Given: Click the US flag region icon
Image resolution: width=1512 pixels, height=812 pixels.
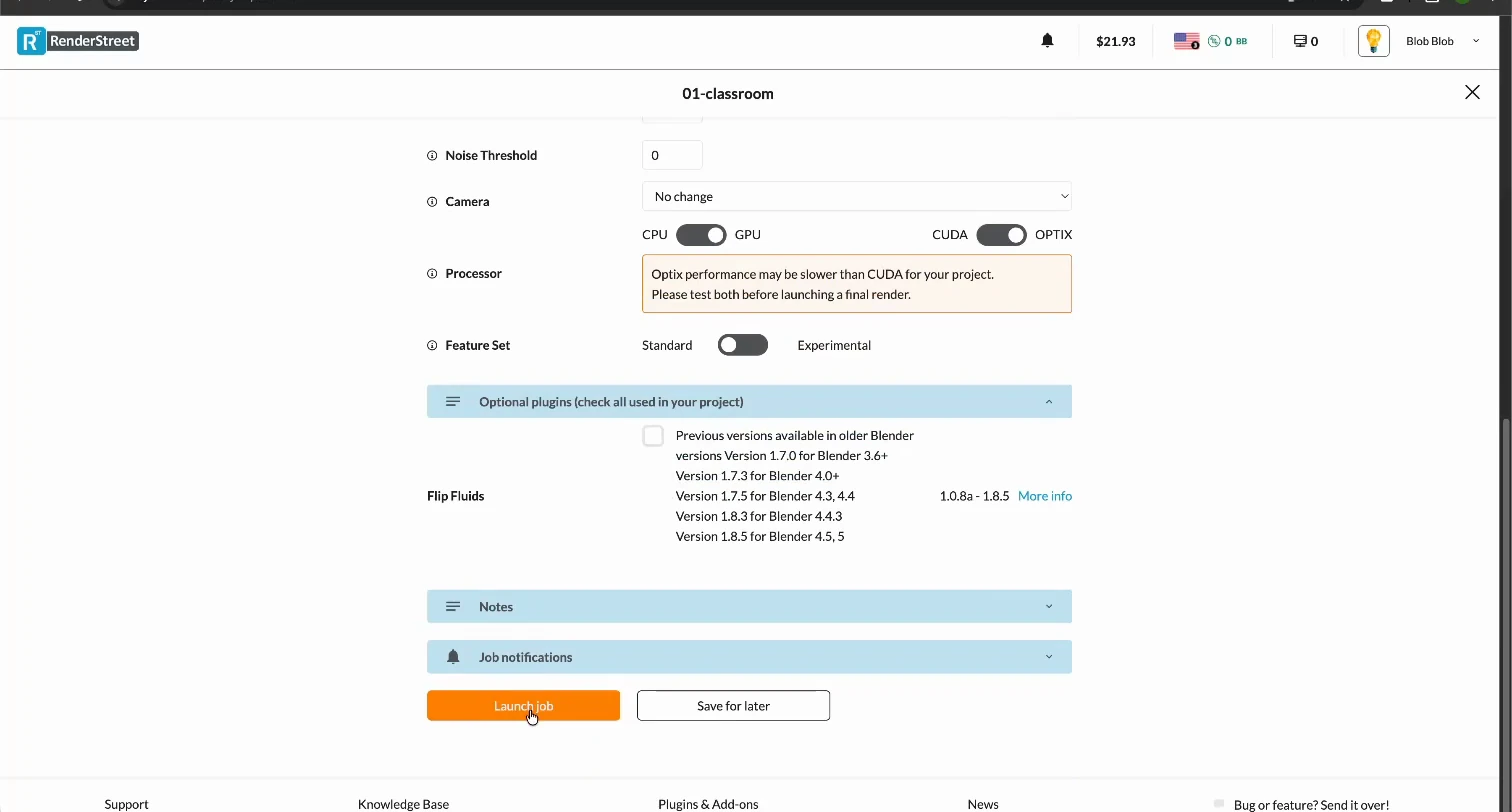Looking at the screenshot, I should (1186, 41).
